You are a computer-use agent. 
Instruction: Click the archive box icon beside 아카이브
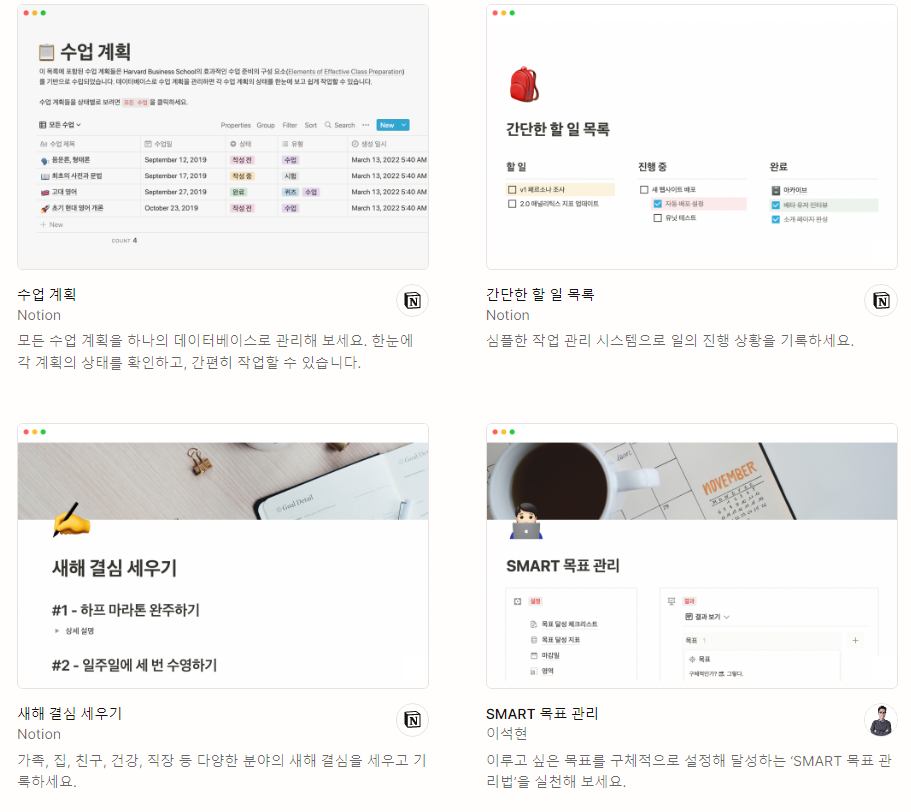click(x=776, y=190)
